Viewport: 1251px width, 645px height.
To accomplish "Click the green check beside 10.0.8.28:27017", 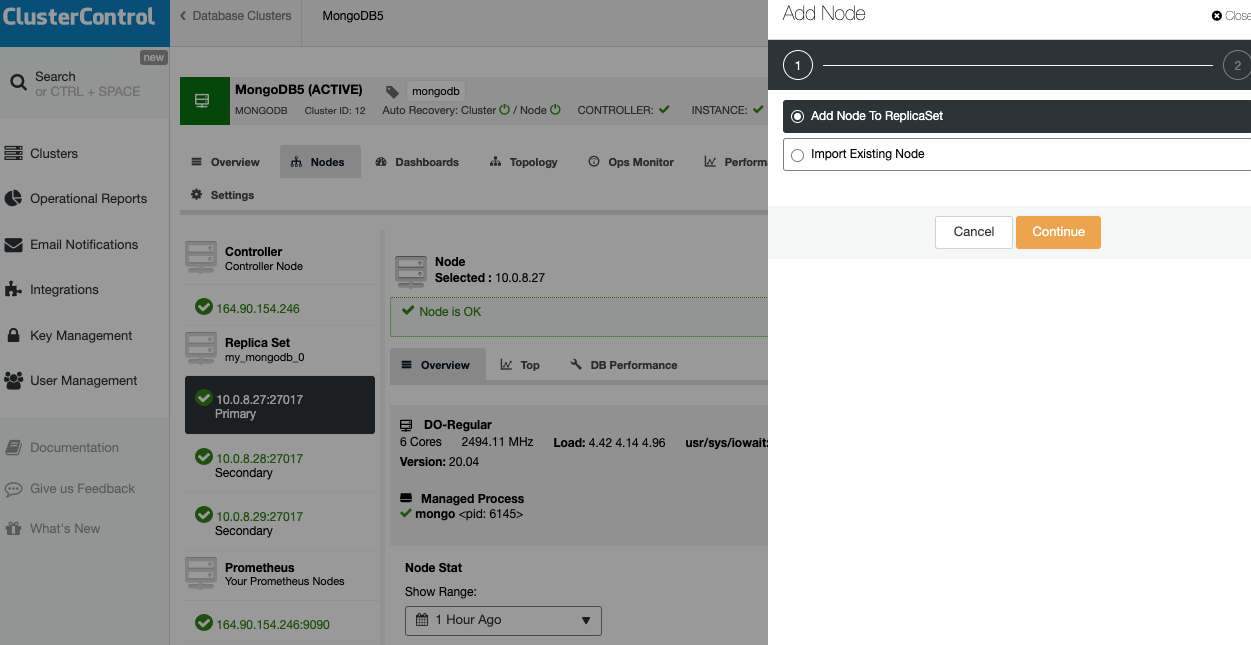I will (204, 457).
